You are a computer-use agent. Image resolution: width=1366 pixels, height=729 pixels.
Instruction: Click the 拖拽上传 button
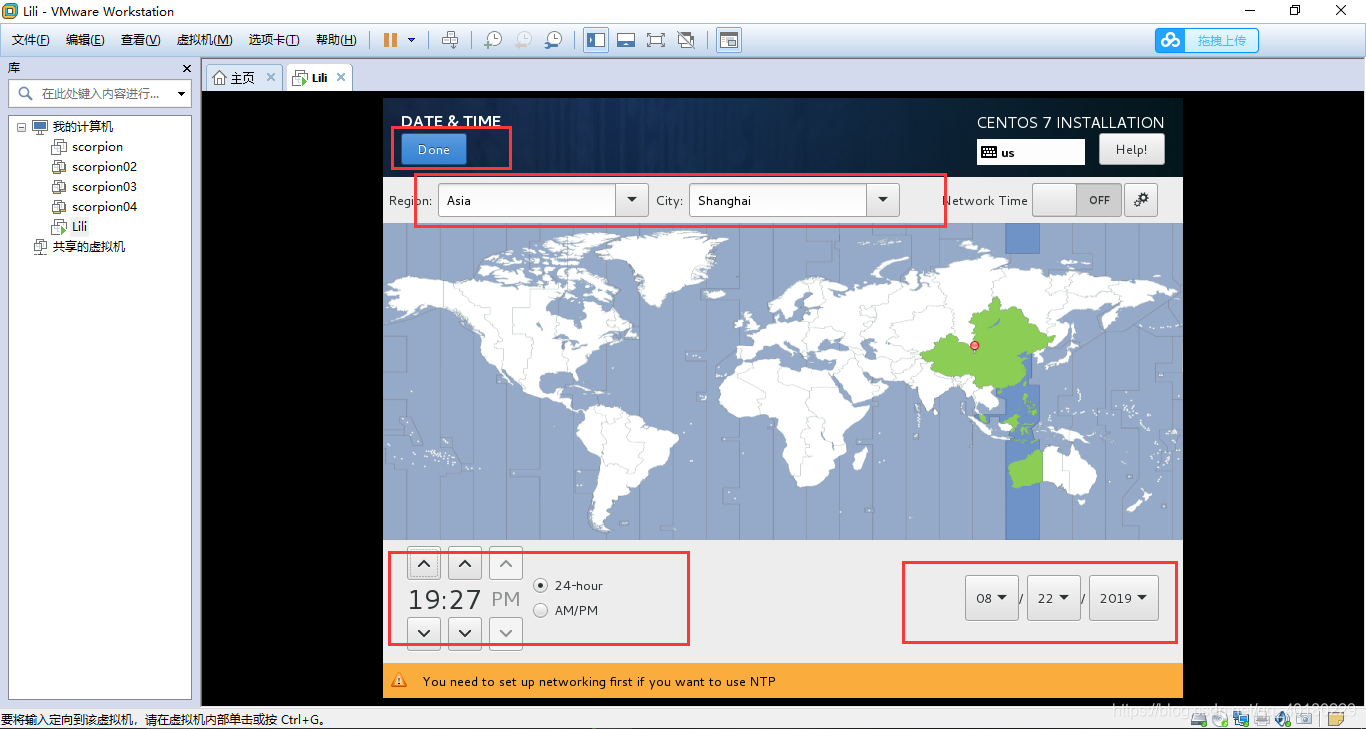(1207, 40)
